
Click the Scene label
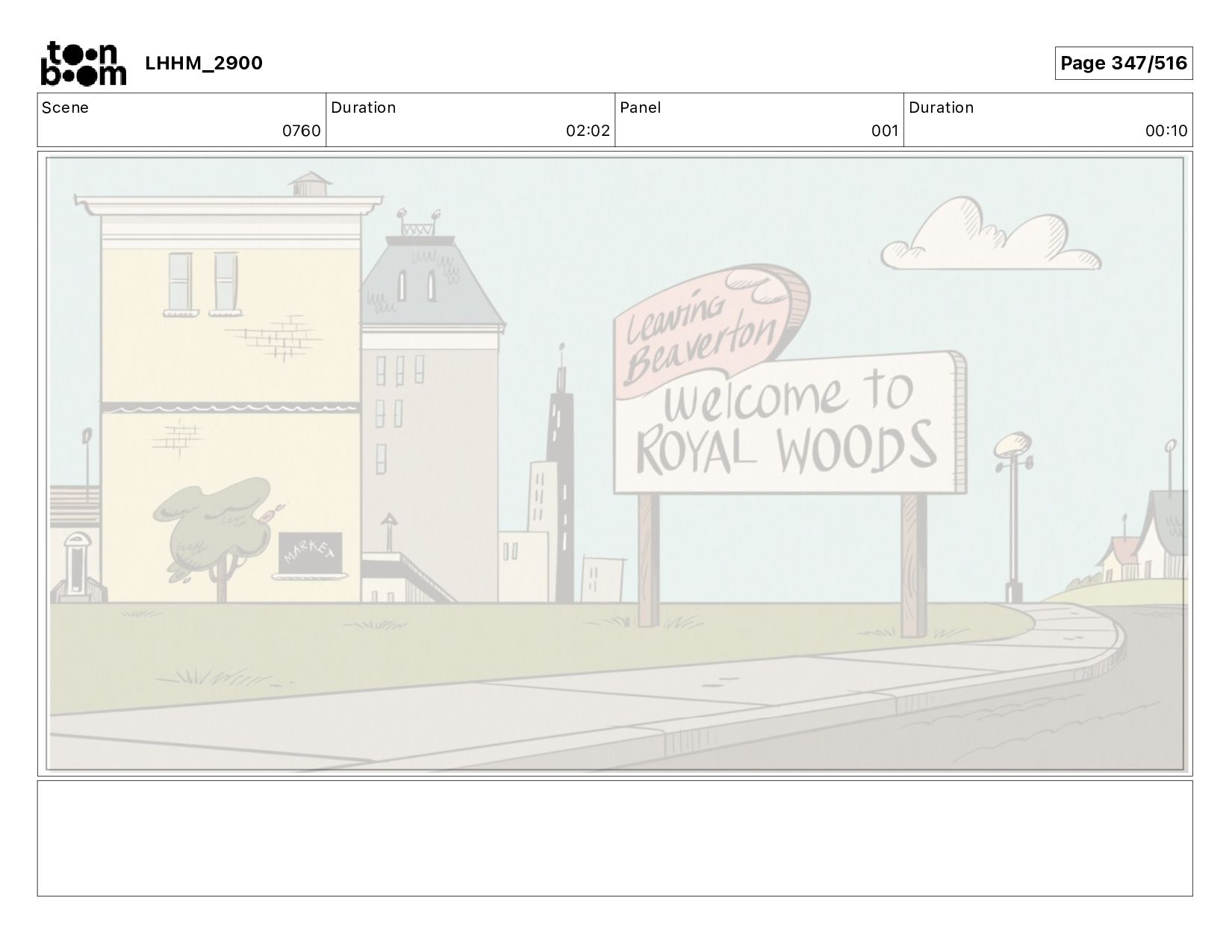click(65, 108)
